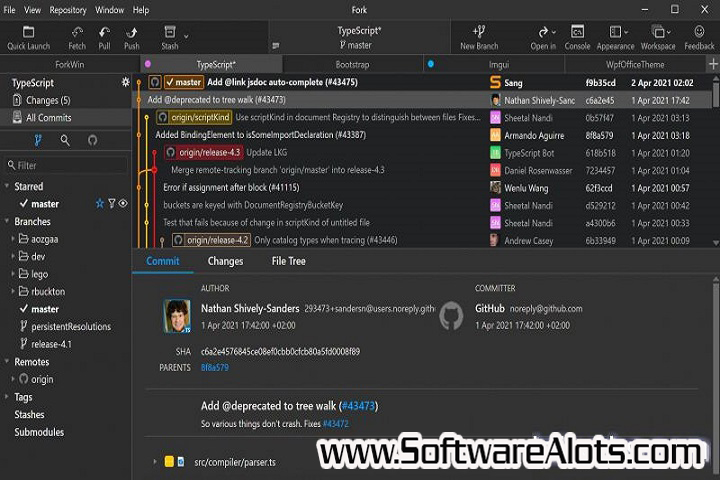Select the Commit details tab
The width and height of the screenshot is (720, 480).
coord(163,261)
